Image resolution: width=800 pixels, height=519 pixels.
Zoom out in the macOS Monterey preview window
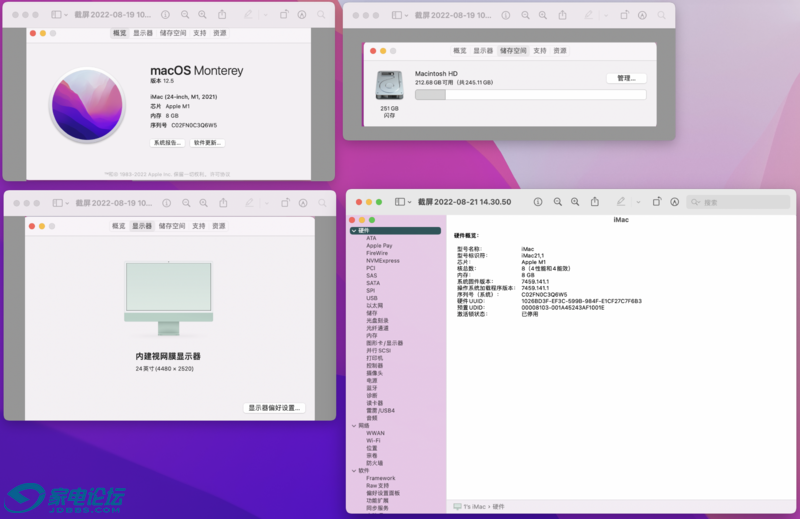185,15
